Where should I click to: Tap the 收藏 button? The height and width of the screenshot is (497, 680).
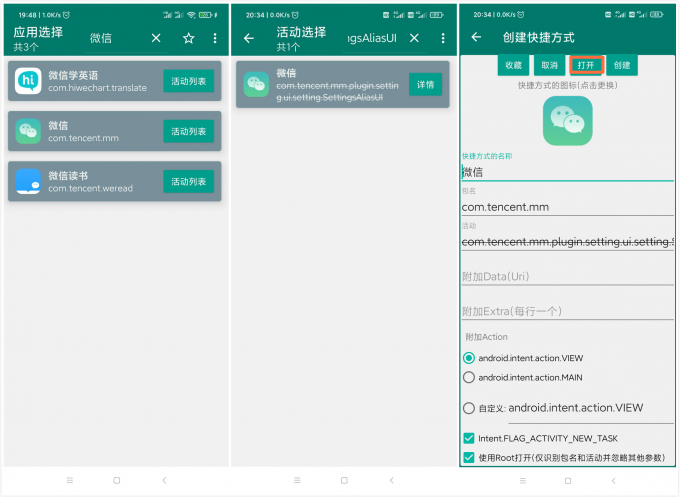513,65
